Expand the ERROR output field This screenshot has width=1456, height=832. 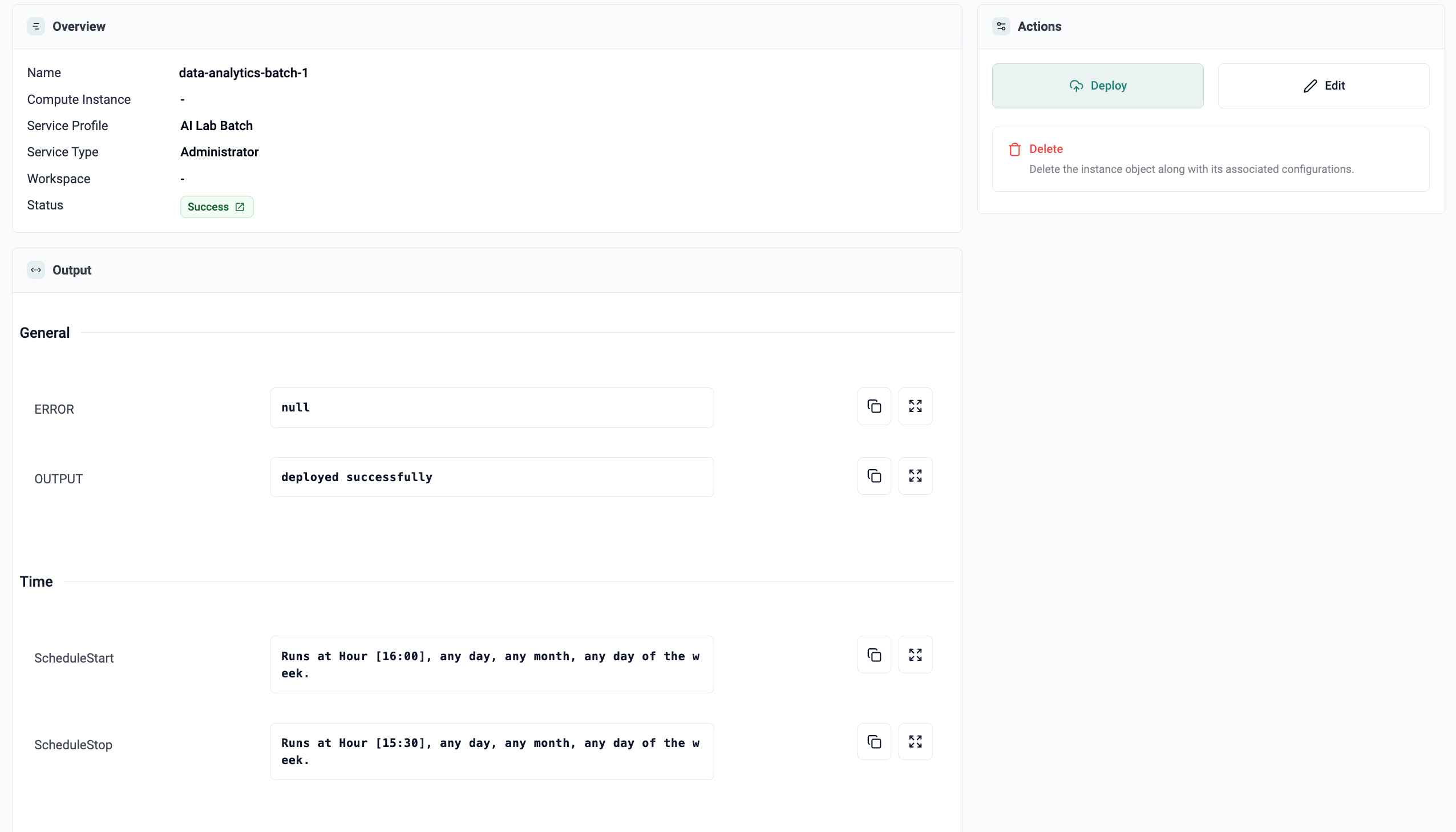click(915, 406)
